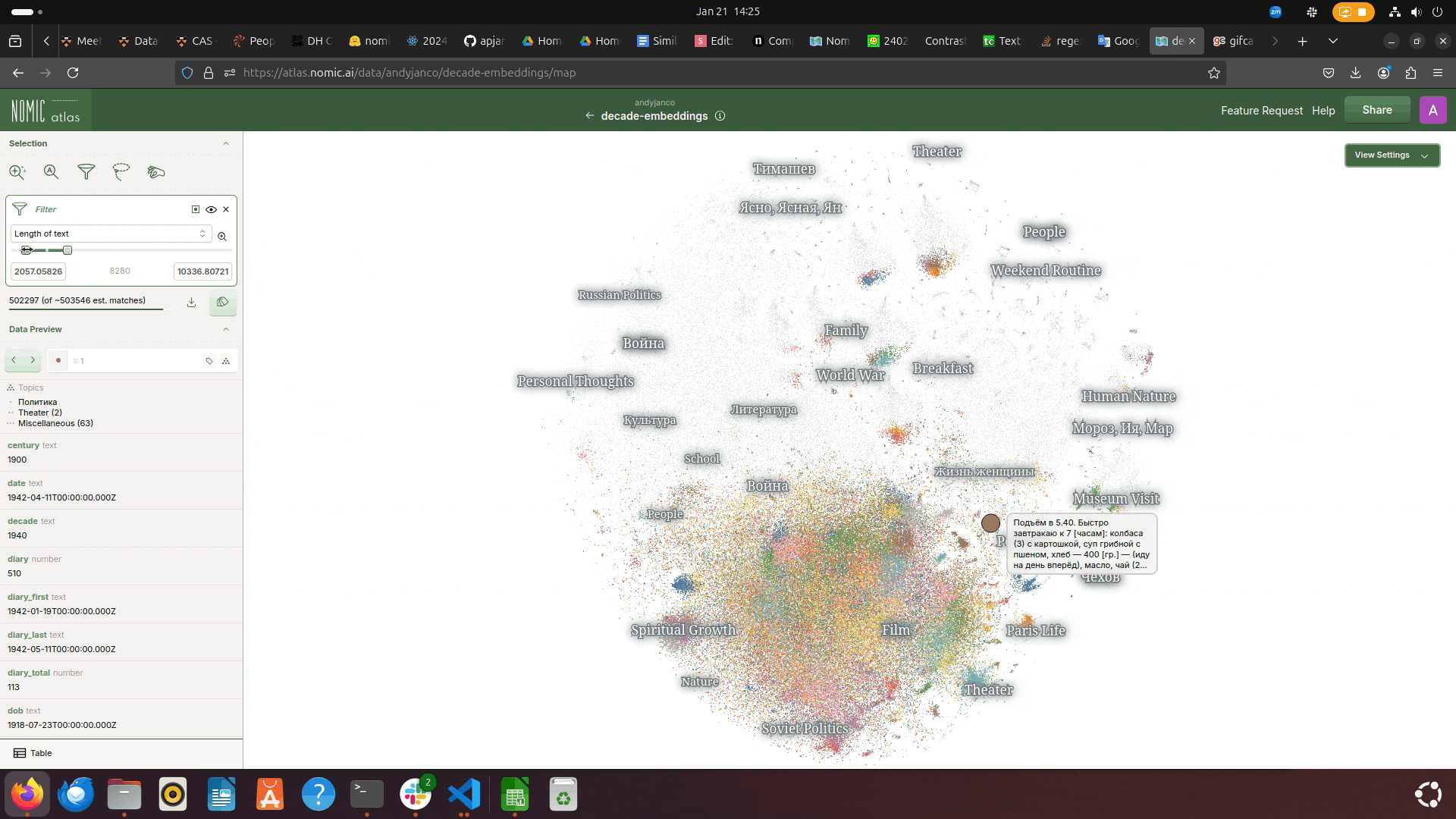Expand the View Settings dropdown
Screen dimensions: 1456x819
click(x=1392, y=155)
